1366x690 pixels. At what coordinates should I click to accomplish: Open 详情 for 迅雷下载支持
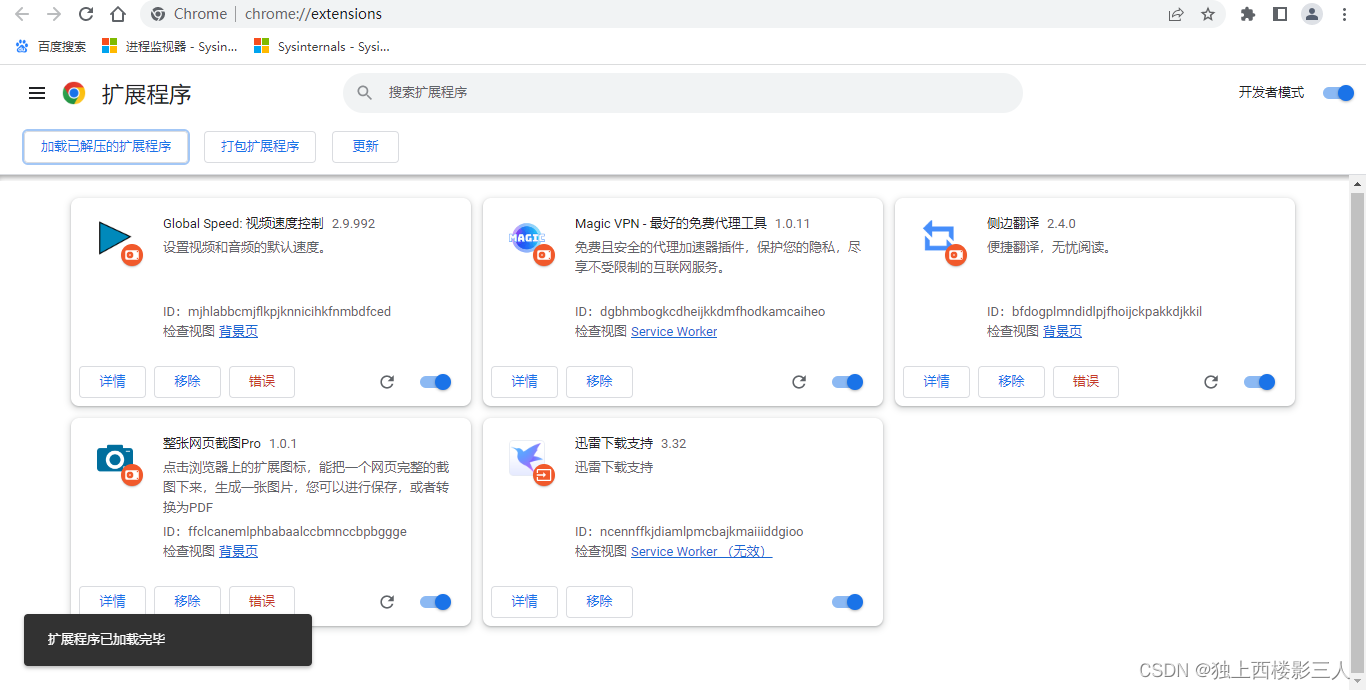[524, 602]
